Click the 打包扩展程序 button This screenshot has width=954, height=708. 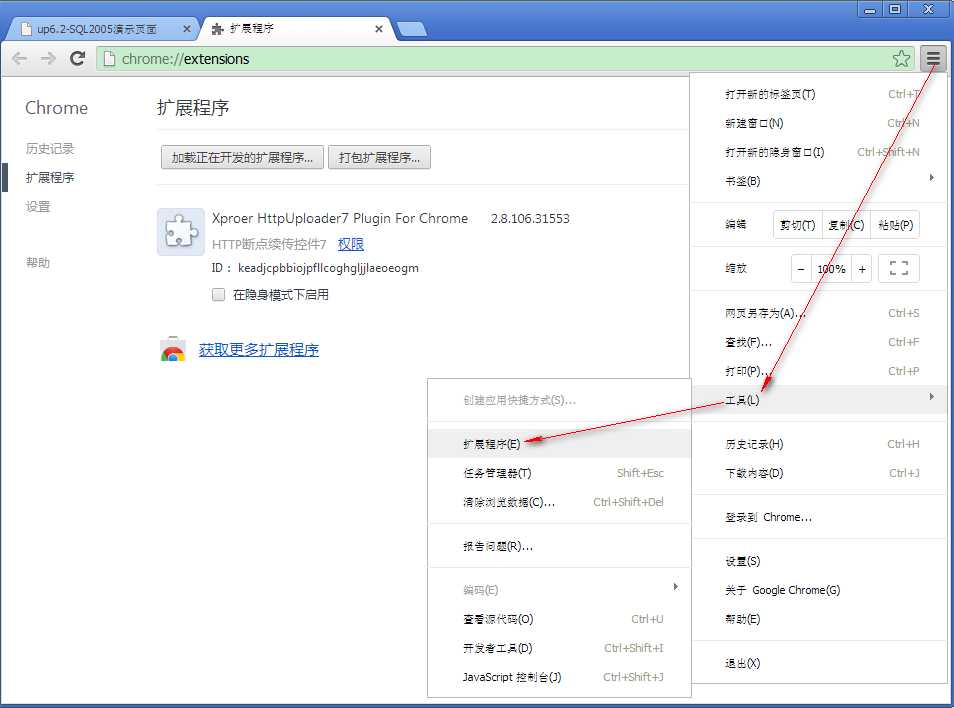pyautogui.click(x=379, y=158)
